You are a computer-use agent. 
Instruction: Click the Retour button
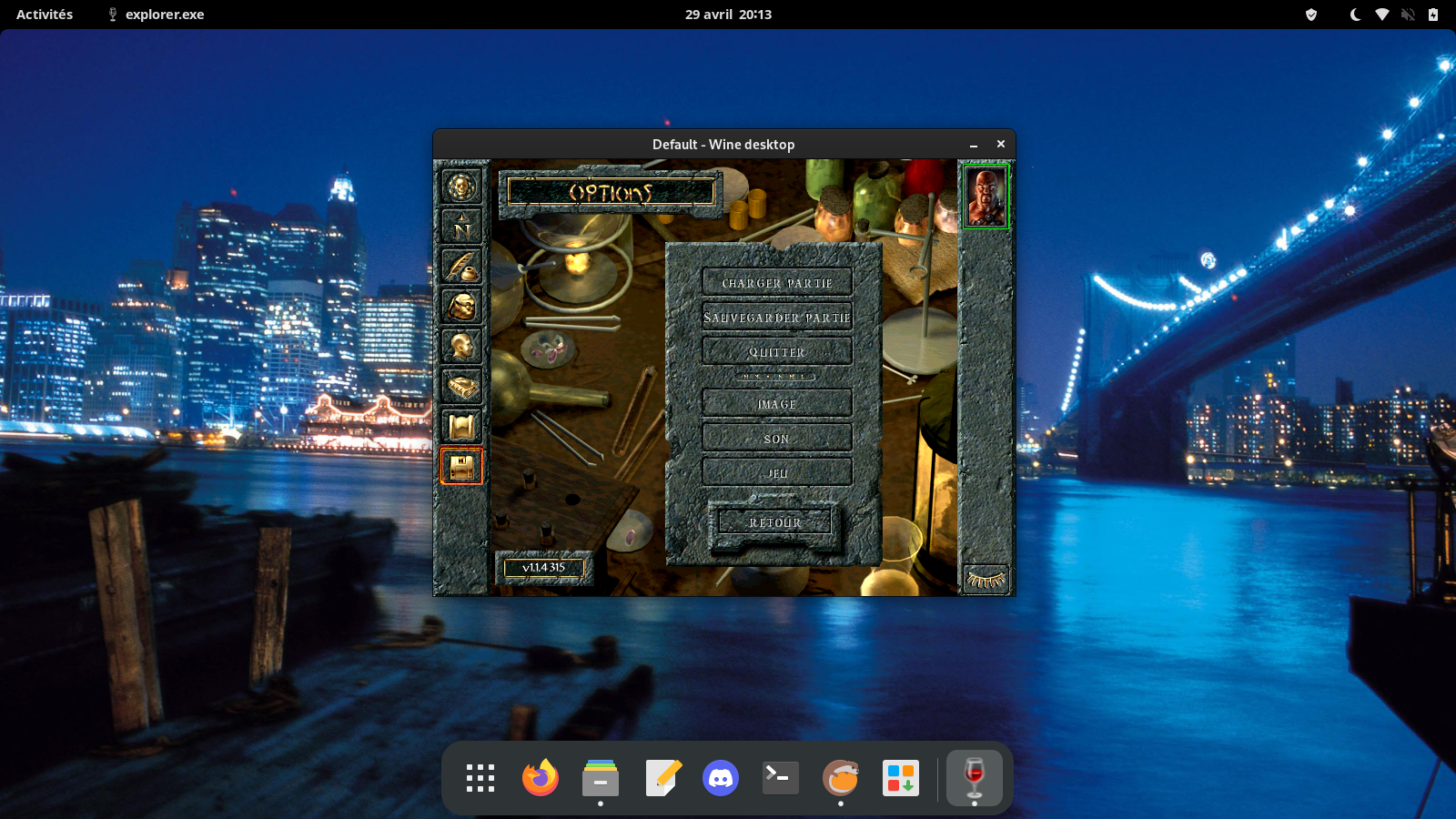coord(775,522)
